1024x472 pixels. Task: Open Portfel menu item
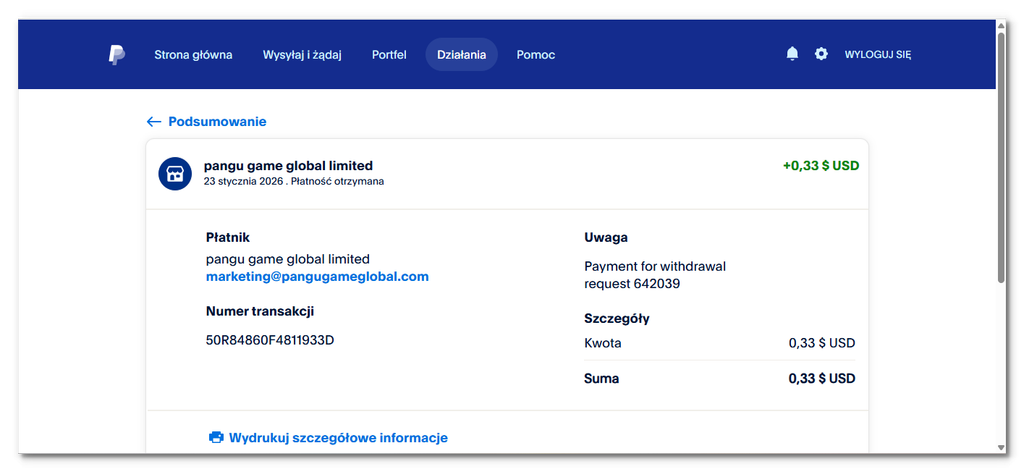(389, 55)
